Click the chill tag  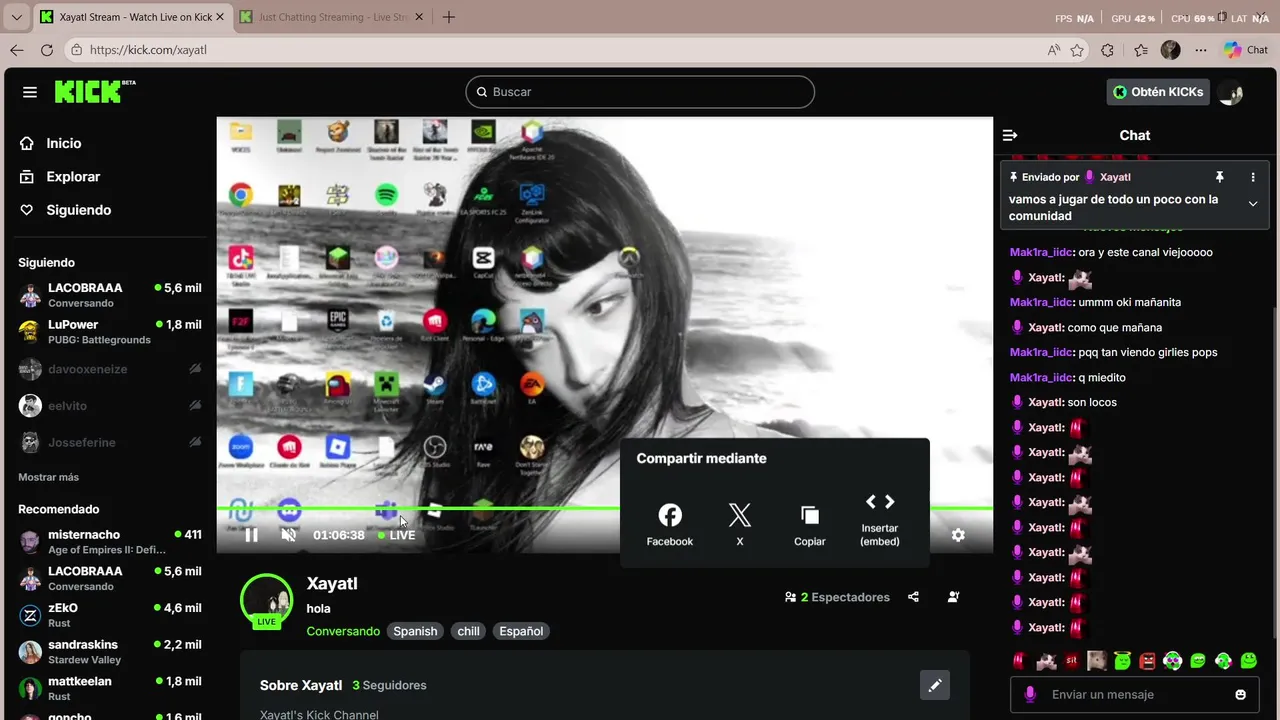(469, 631)
